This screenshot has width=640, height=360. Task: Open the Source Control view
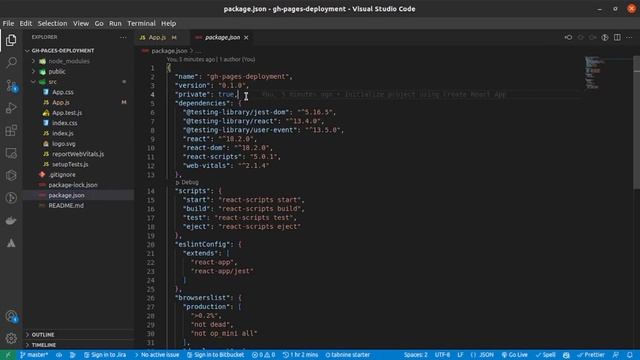click(x=11, y=85)
